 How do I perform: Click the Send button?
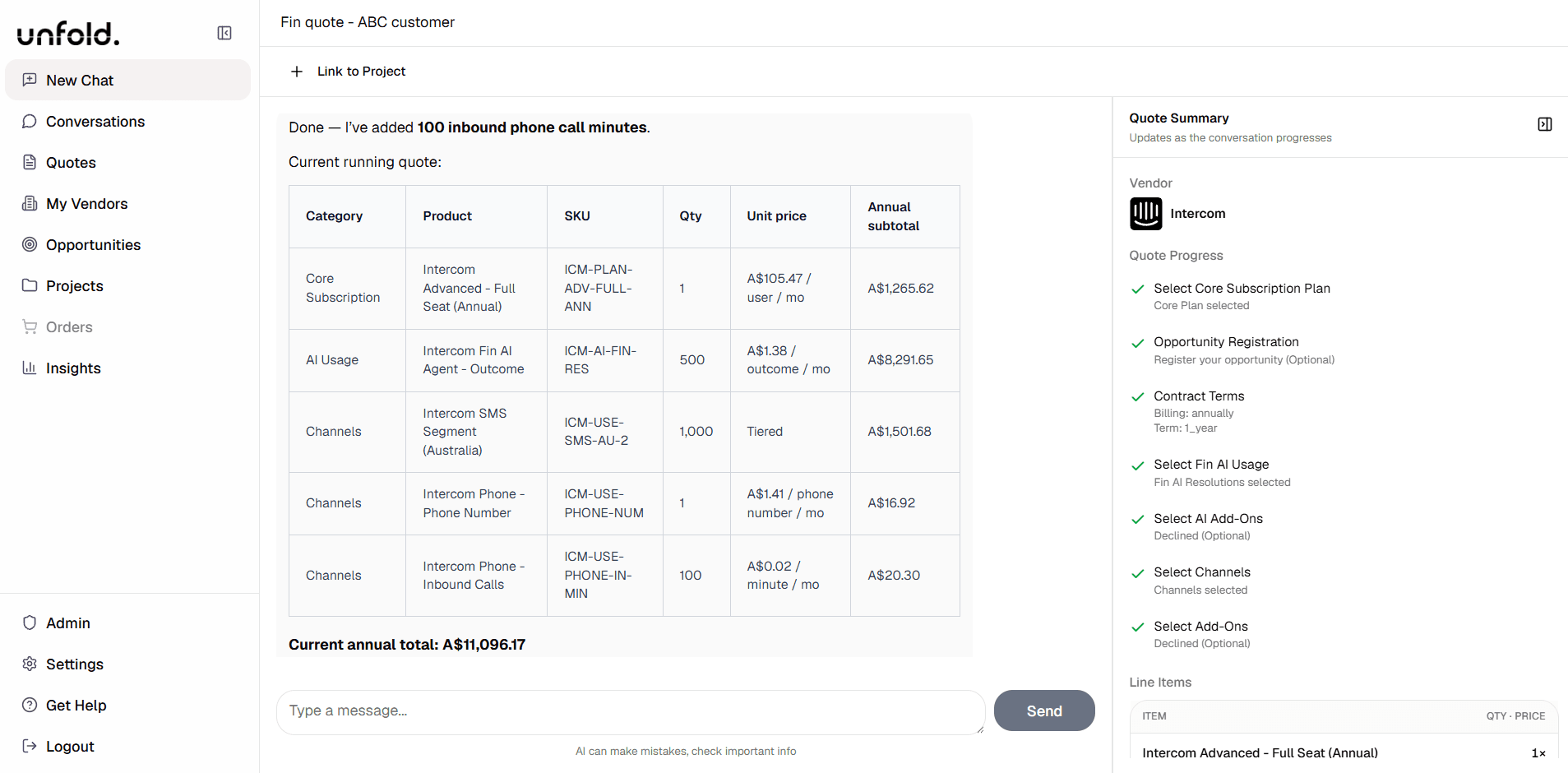(1044, 711)
